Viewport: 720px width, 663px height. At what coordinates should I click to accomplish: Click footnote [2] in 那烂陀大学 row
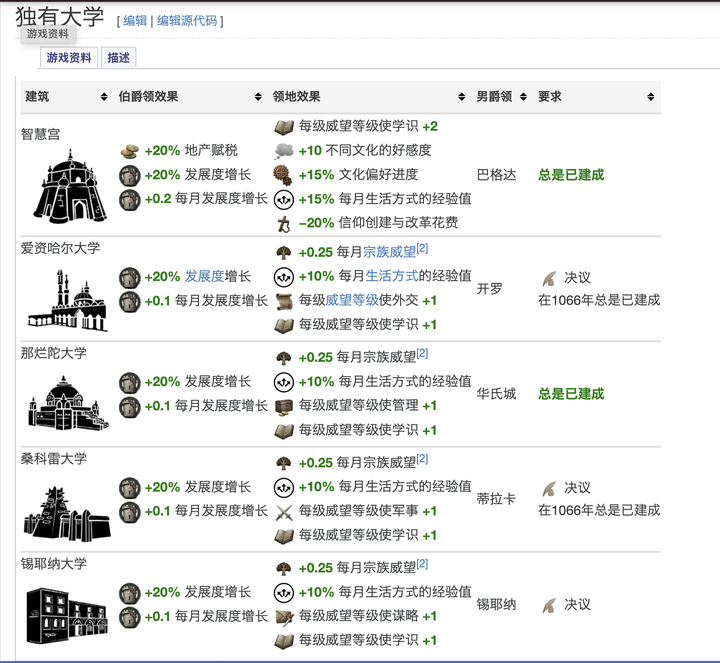point(422,354)
